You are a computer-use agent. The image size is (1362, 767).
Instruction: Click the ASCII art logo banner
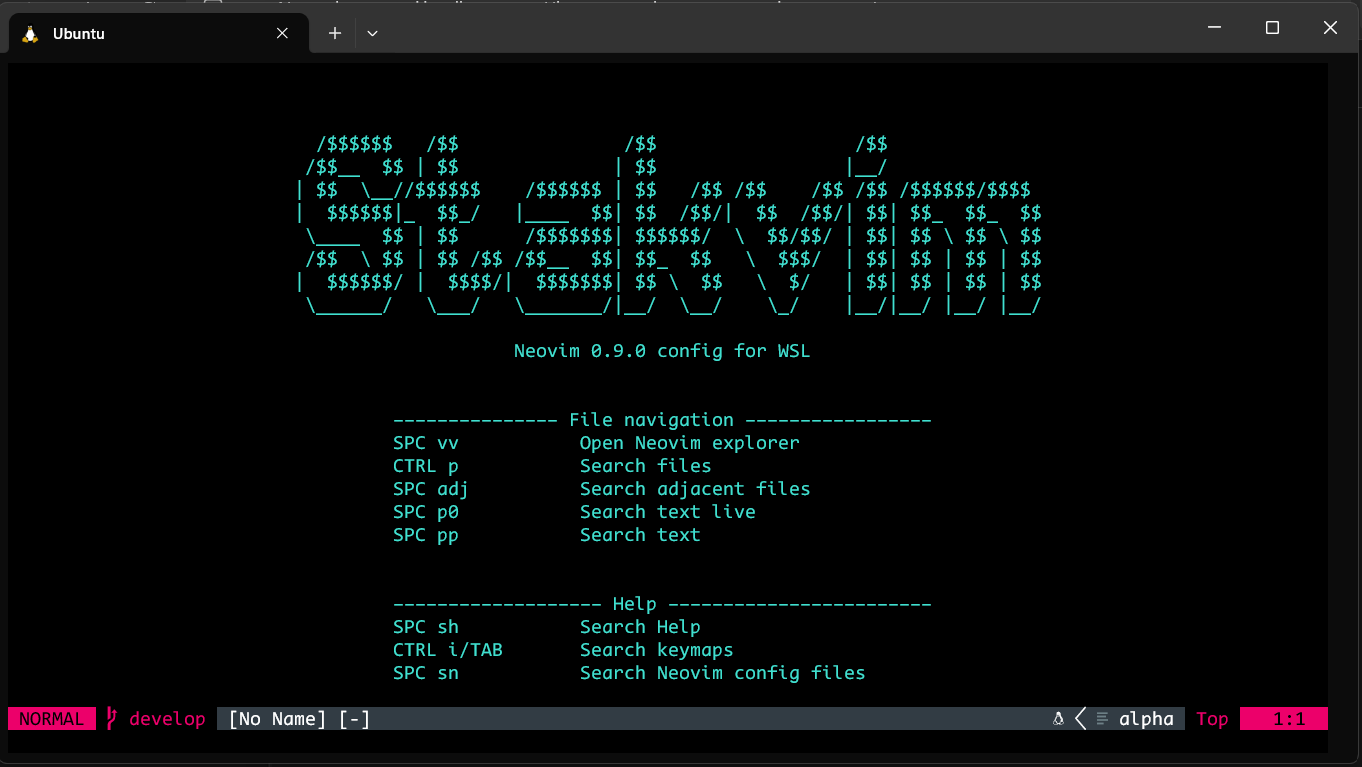669,226
